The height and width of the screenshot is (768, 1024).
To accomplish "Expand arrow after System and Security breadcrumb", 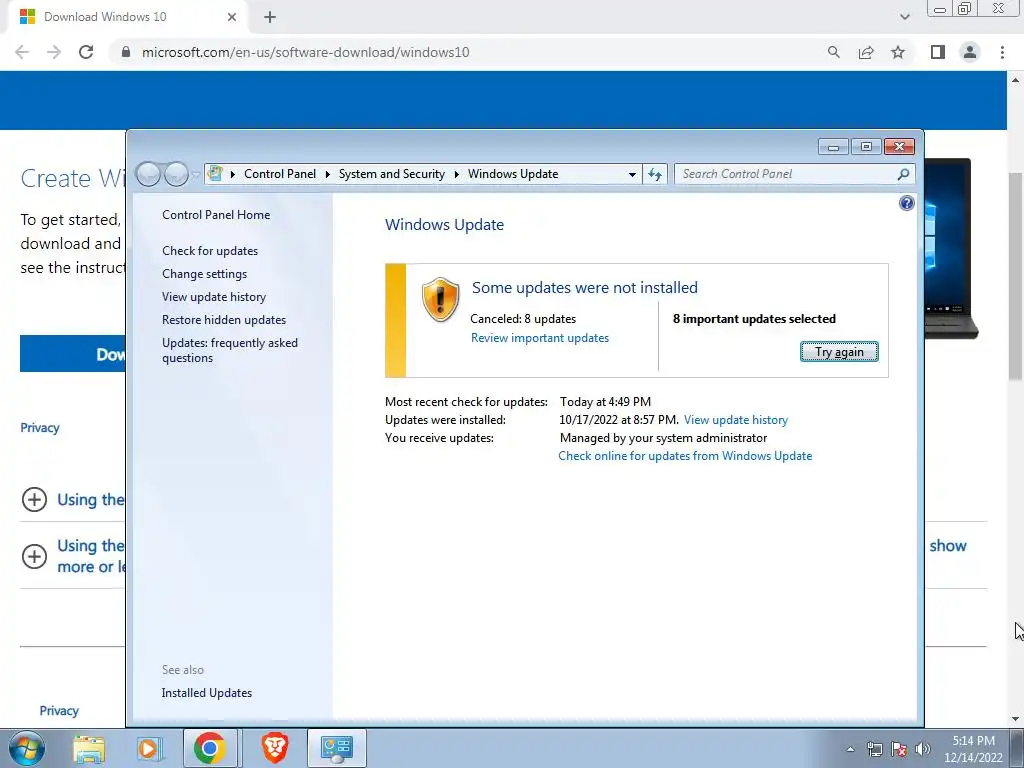I will click(456, 174).
